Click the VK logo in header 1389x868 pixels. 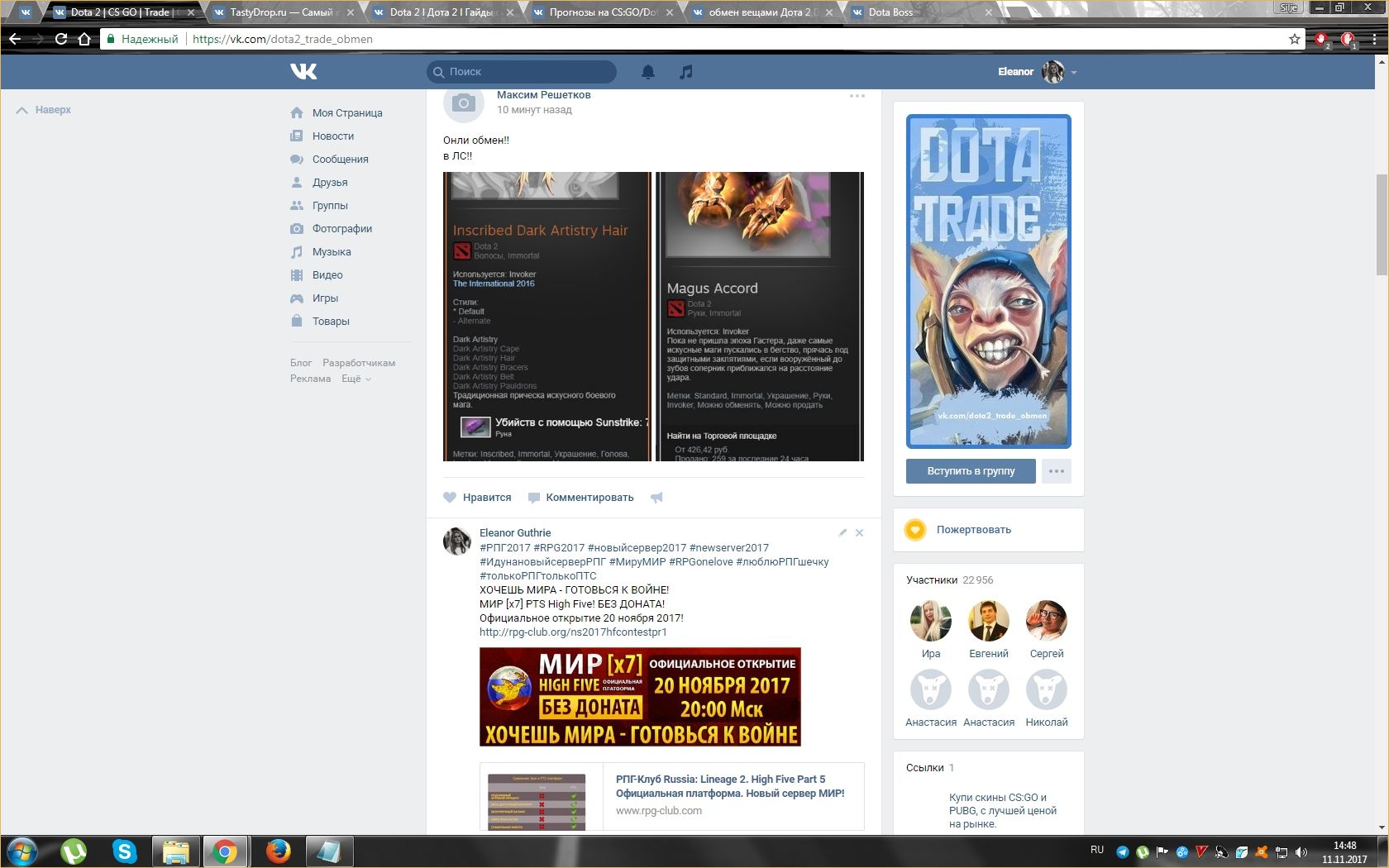303,72
